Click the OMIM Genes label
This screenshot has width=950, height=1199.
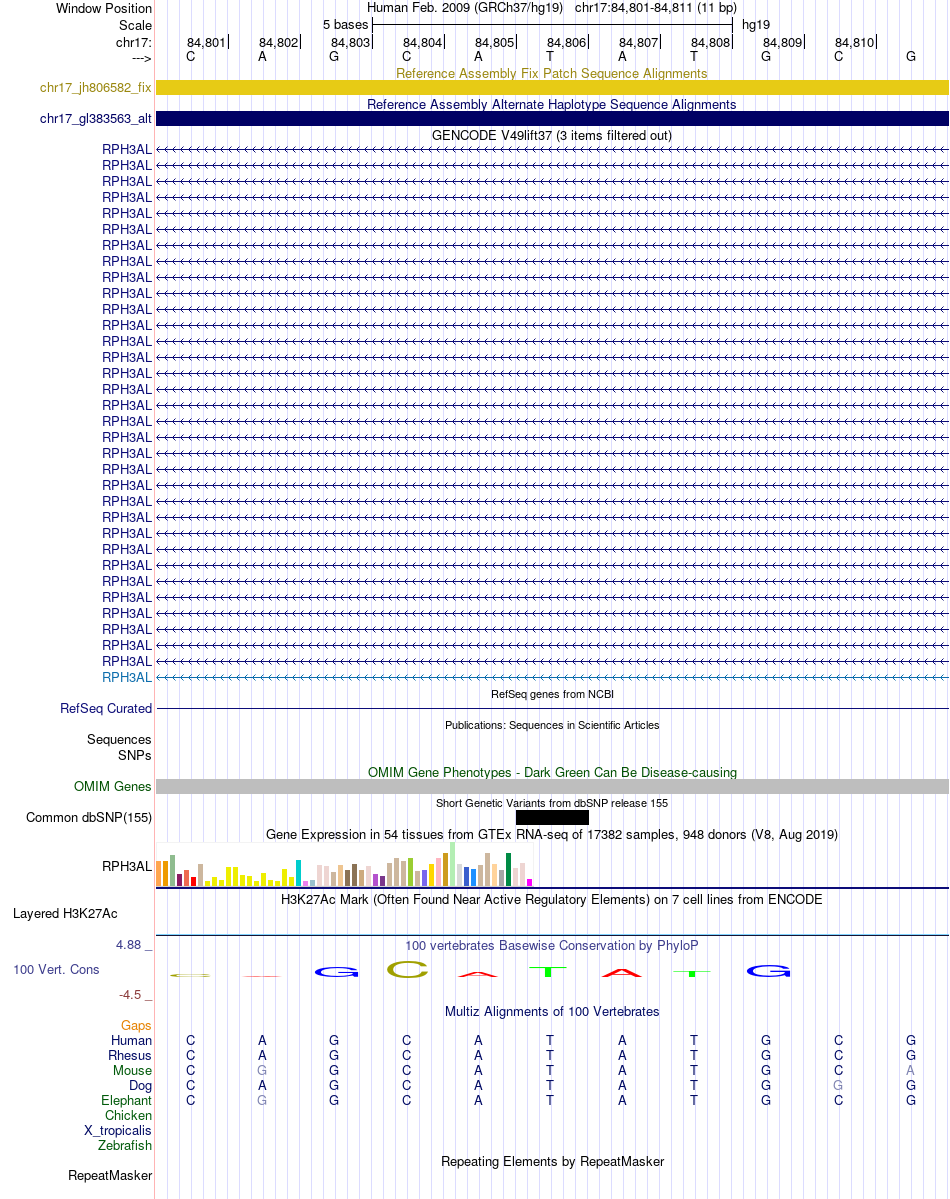pos(112,787)
